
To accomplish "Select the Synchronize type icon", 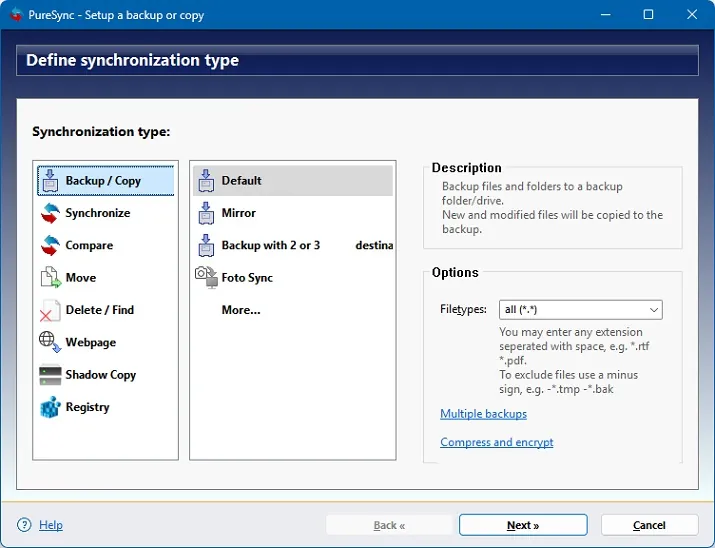I will [x=50, y=213].
